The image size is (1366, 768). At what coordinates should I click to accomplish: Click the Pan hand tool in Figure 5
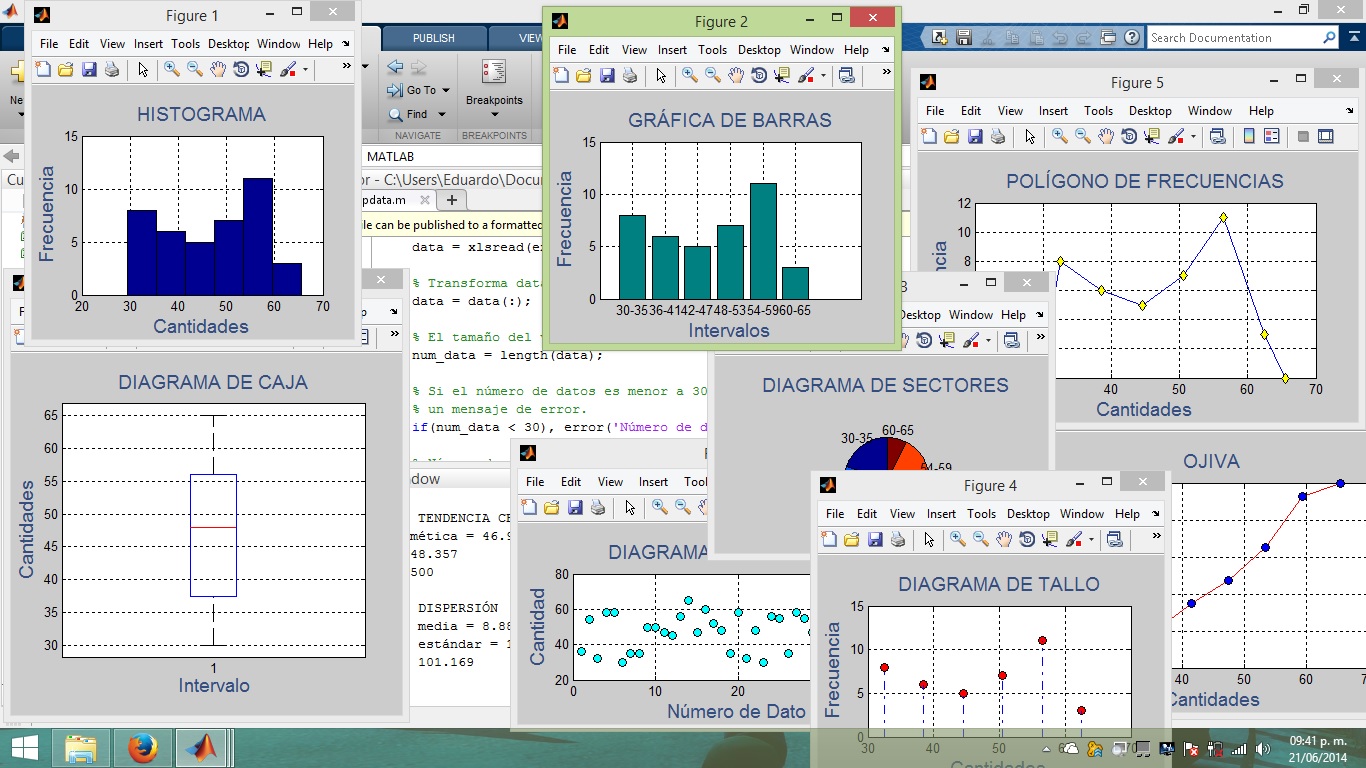click(x=1107, y=137)
